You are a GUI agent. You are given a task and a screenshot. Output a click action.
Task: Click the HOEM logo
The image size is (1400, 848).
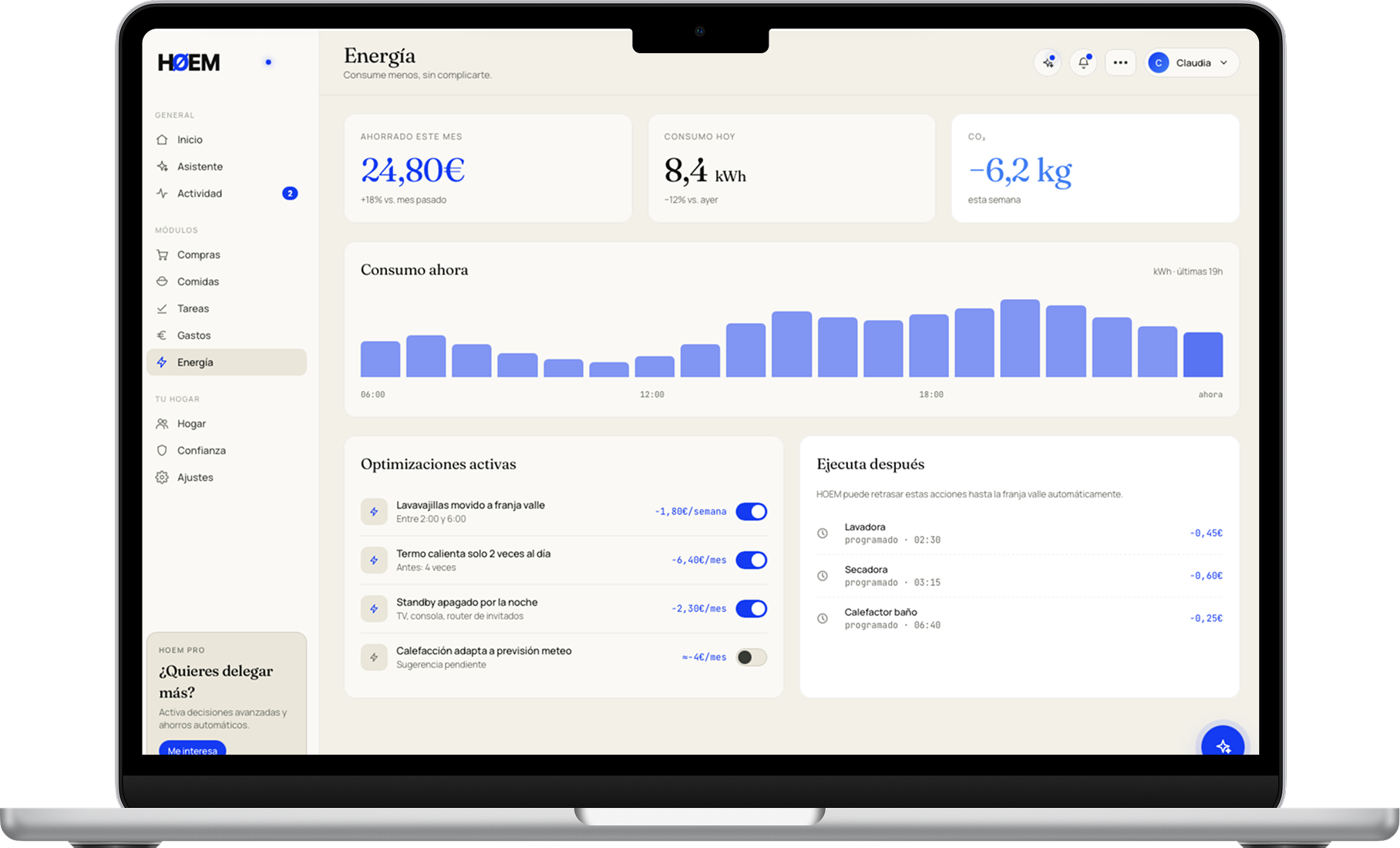189,62
